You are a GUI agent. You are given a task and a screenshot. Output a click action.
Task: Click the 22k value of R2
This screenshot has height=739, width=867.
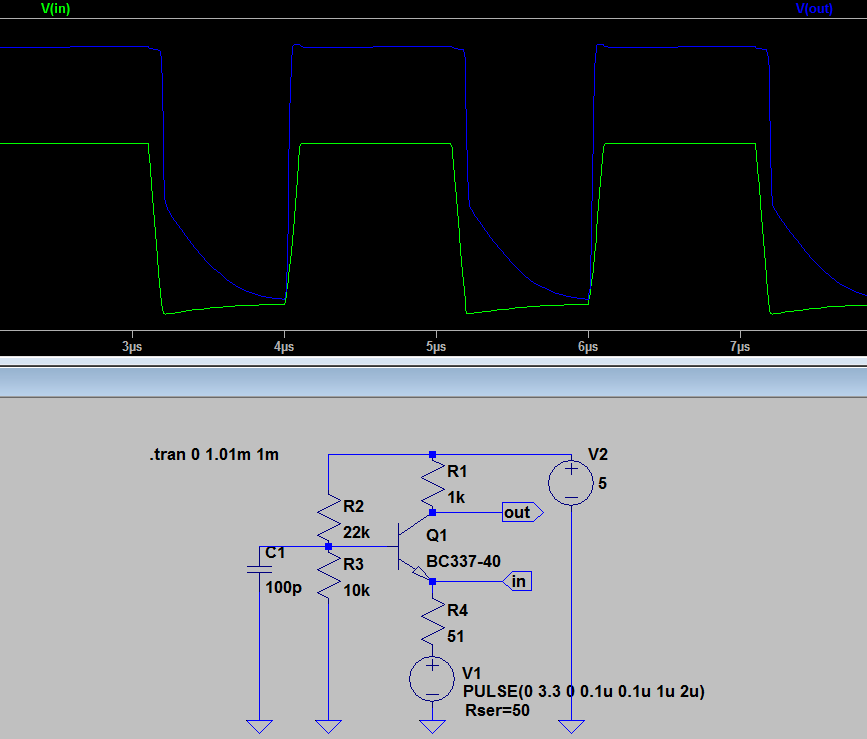356,532
